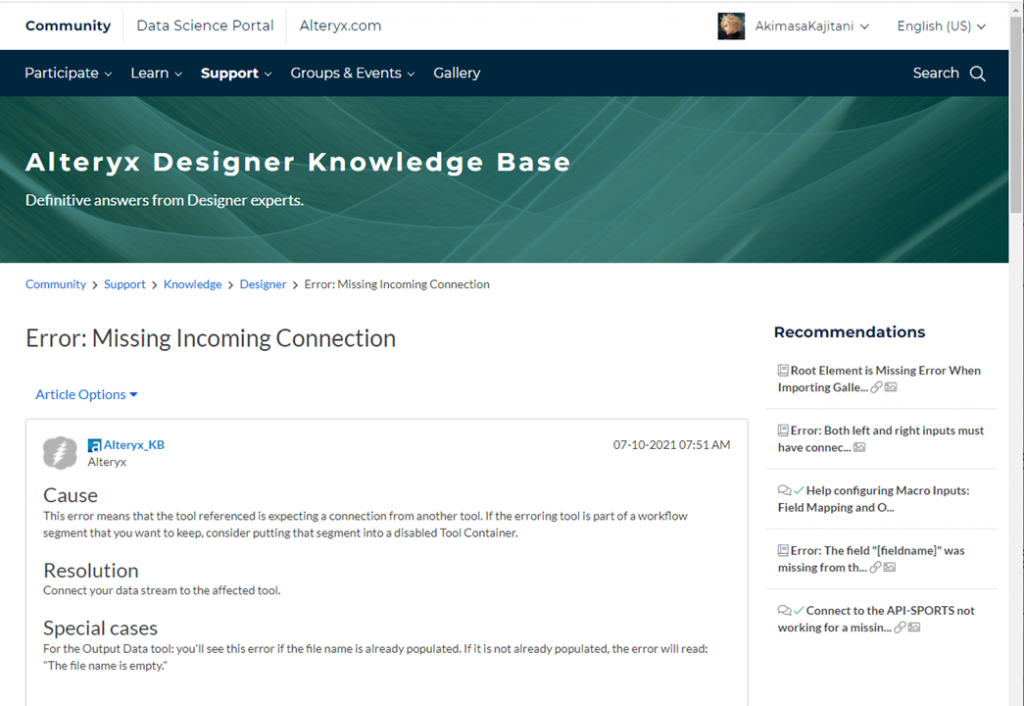Open the Groups & Events menu

352,73
